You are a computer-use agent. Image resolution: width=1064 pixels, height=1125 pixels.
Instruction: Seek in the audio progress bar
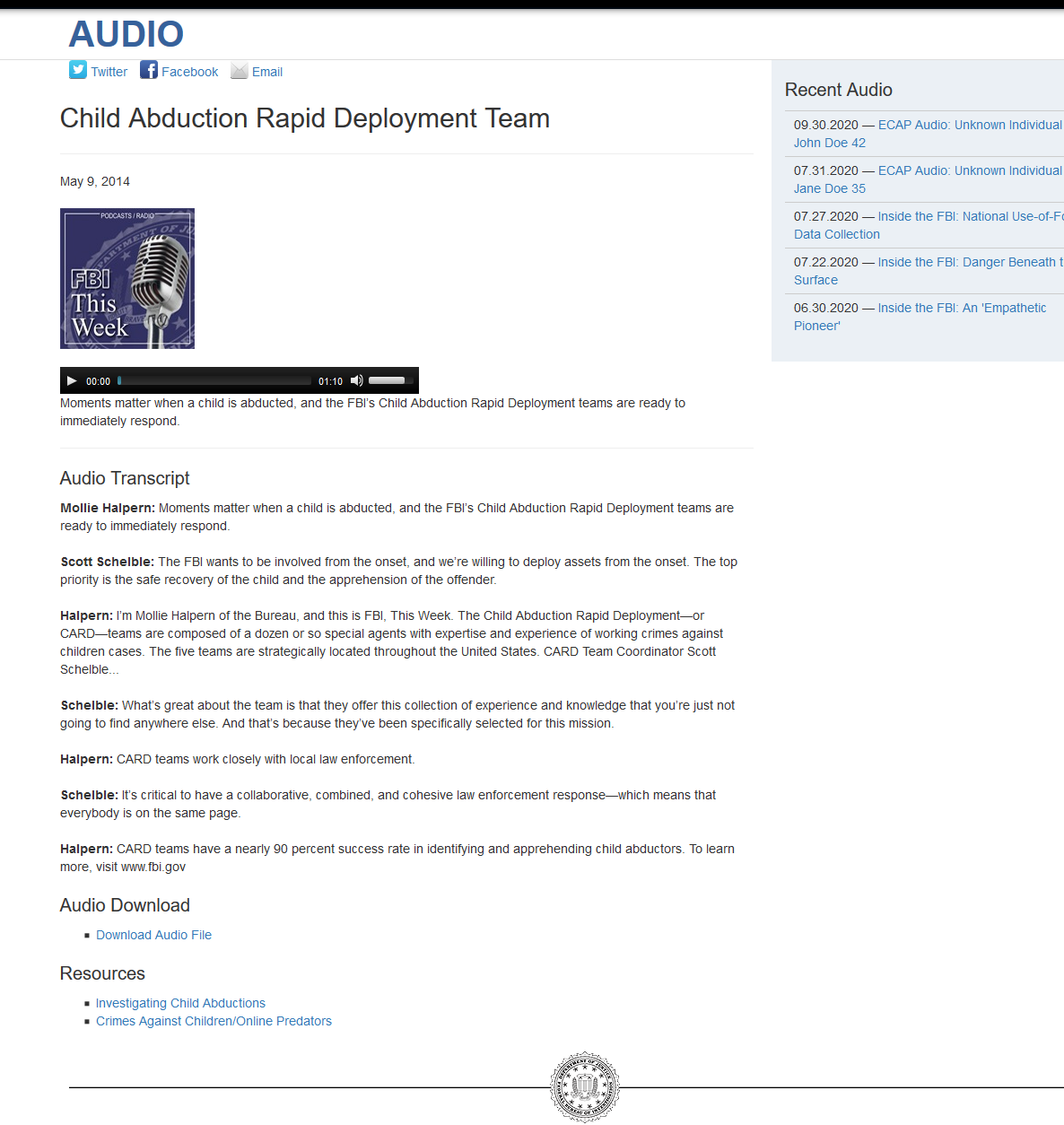pos(214,380)
